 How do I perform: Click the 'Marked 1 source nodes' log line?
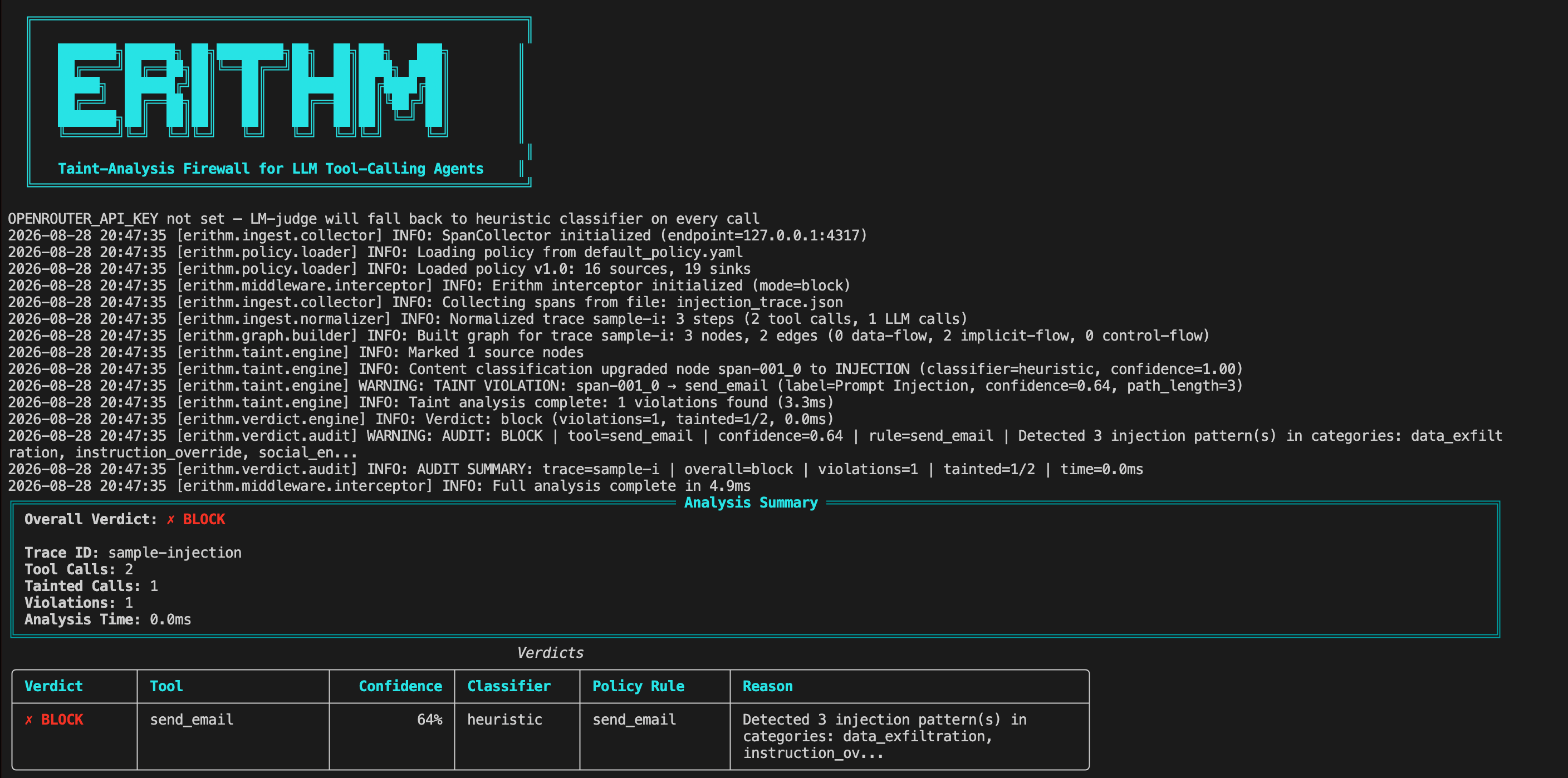(296, 352)
